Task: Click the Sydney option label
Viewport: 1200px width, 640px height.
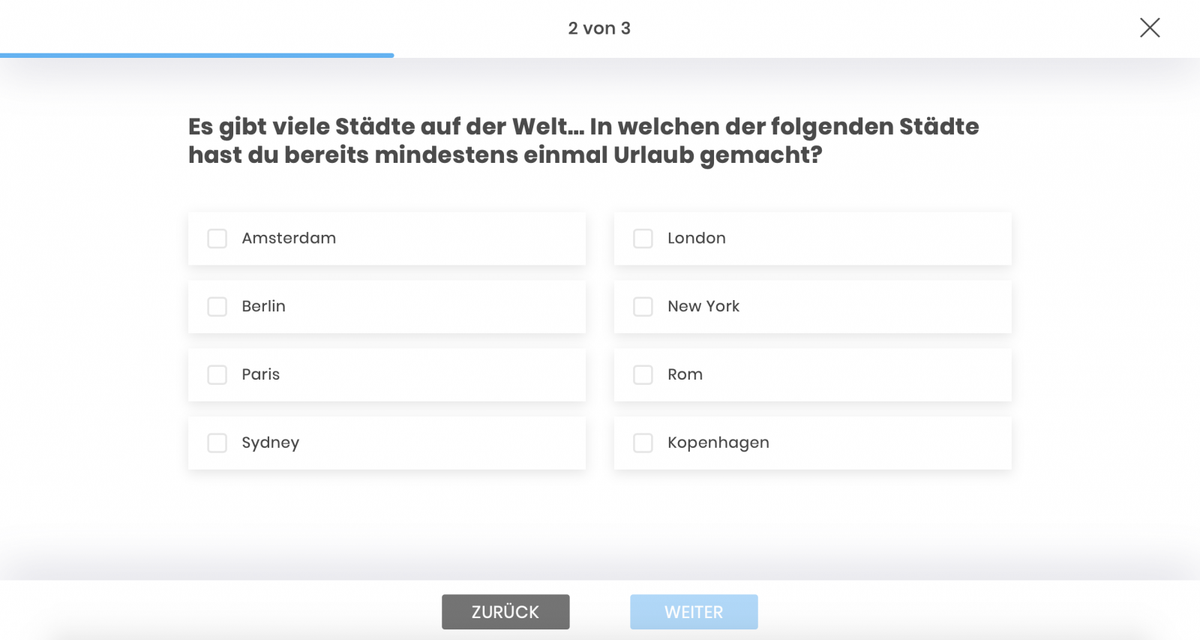Action: point(271,442)
